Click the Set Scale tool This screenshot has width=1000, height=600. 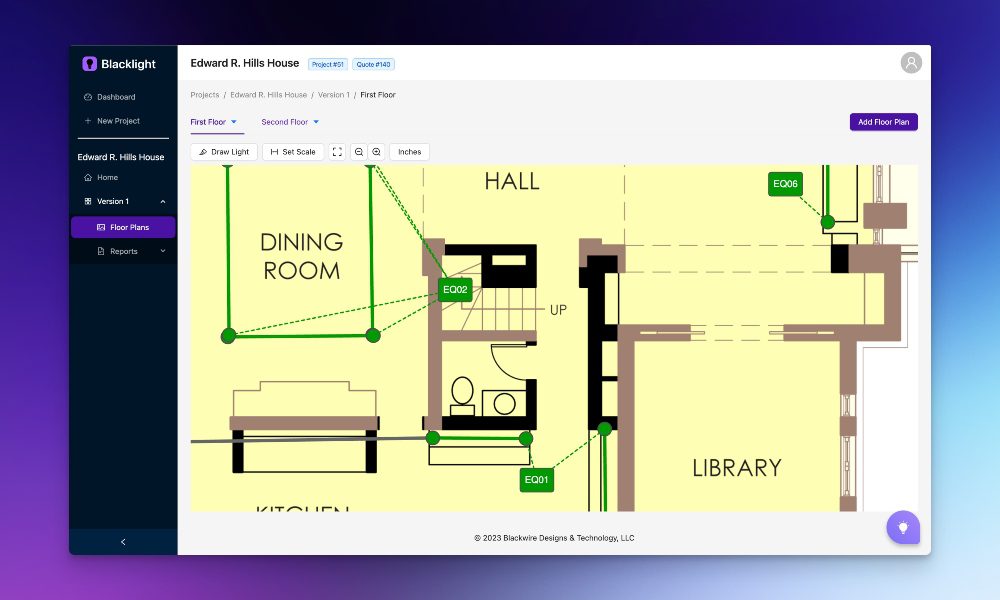293,152
